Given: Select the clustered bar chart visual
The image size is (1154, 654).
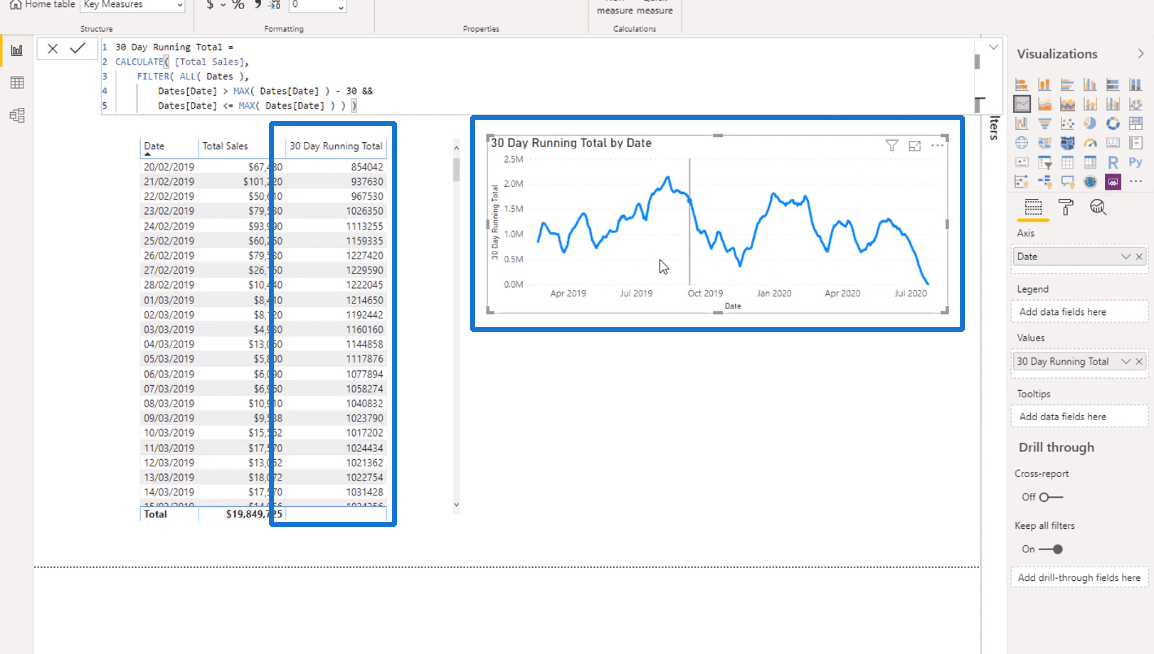Looking at the screenshot, I should click(x=1067, y=85).
